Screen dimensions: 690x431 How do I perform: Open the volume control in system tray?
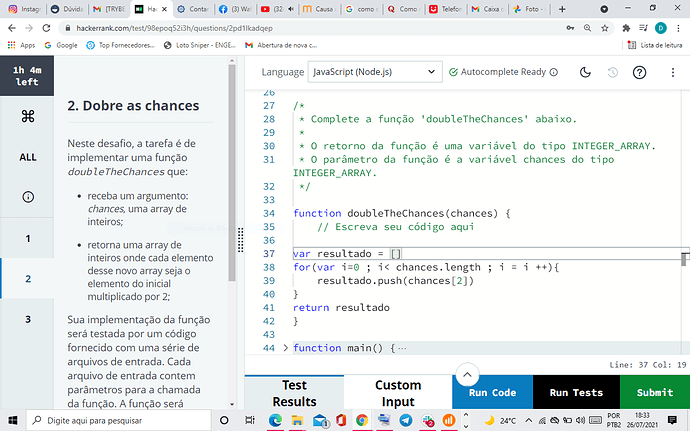click(580, 420)
